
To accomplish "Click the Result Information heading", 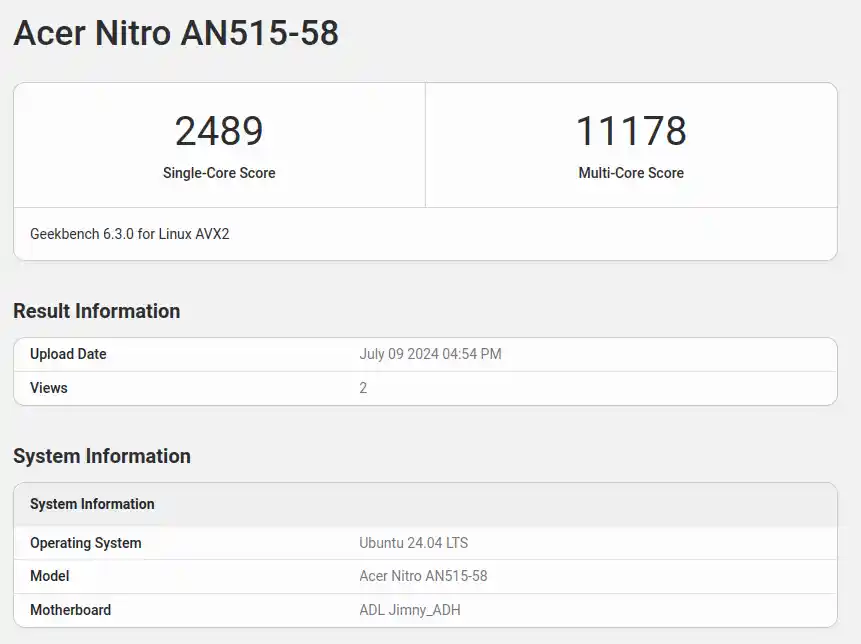I will tap(97, 311).
